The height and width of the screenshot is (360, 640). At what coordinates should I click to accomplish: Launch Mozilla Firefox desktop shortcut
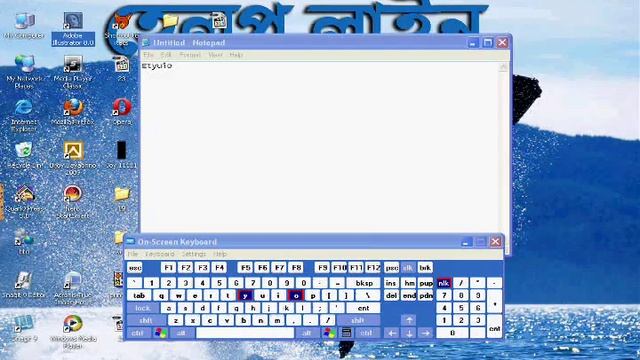point(73,111)
